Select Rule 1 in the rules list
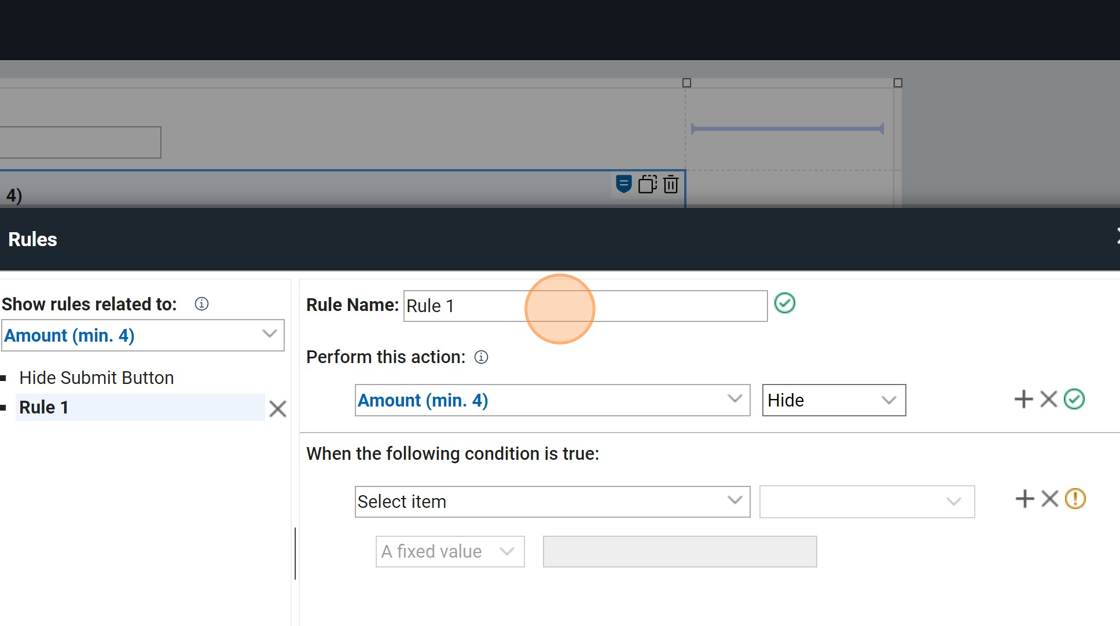 click(x=44, y=407)
